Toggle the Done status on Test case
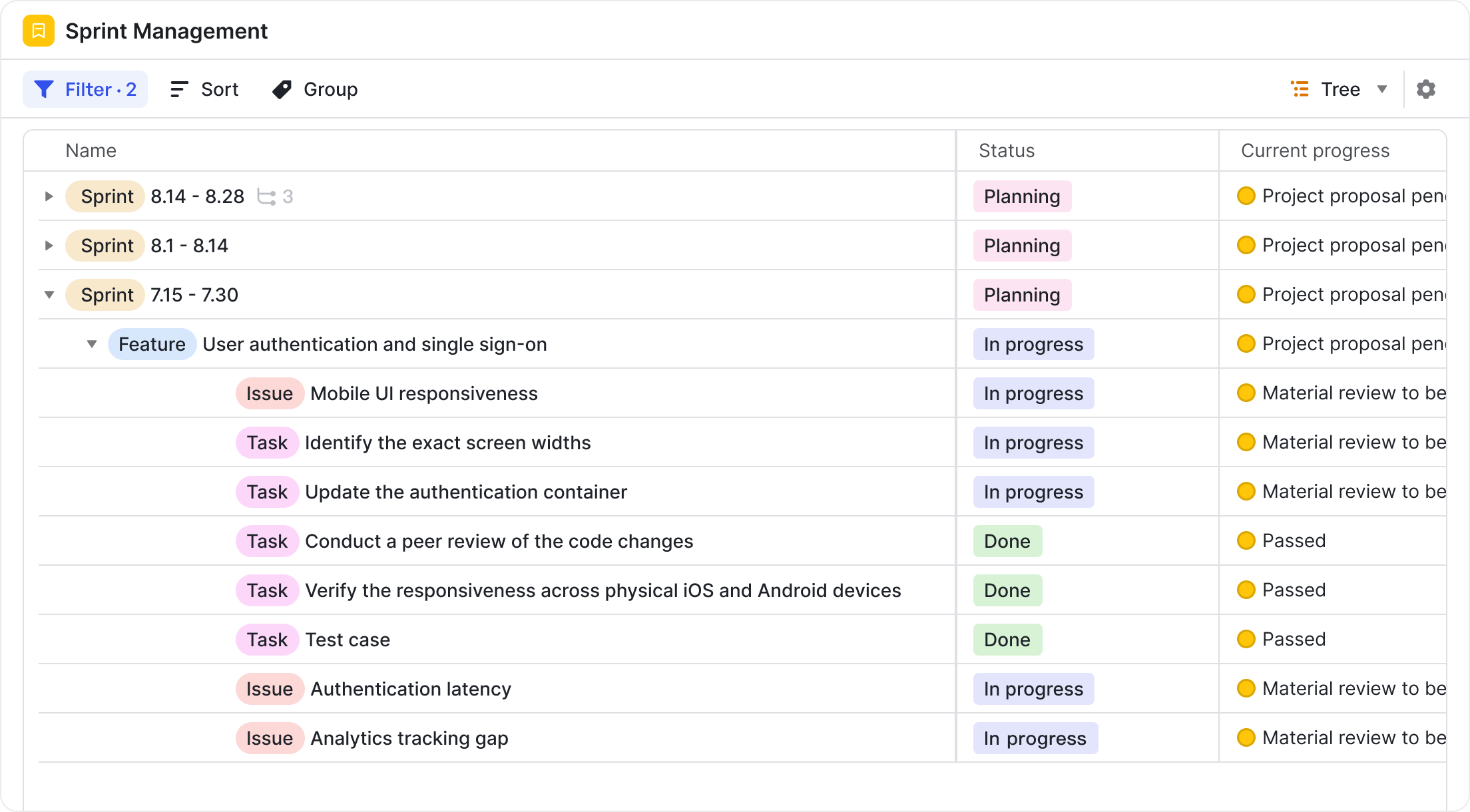The width and height of the screenshot is (1470, 812). (x=1007, y=639)
